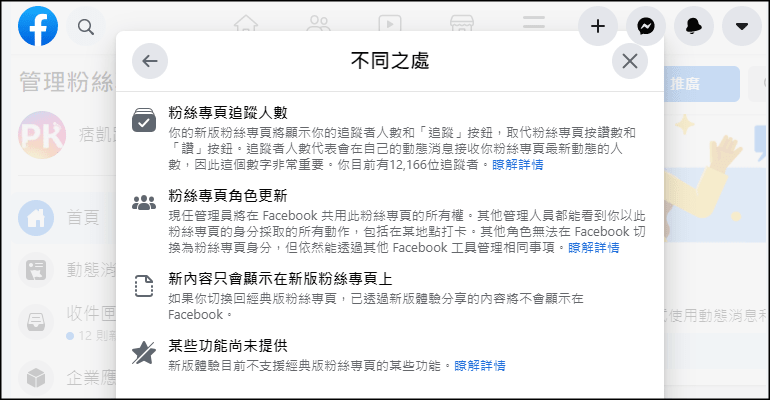The image size is (770, 400).
Task: Open the Facebook search magnifier
Action: (x=86, y=27)
